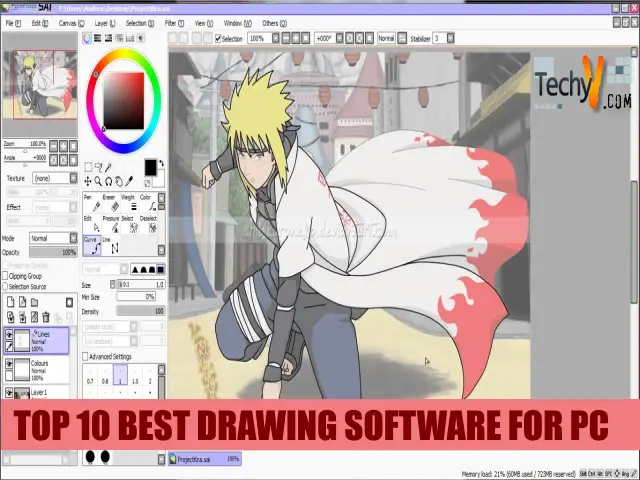
Task: Toggle the Selection checkbox in toolbar
Action: 218,39
